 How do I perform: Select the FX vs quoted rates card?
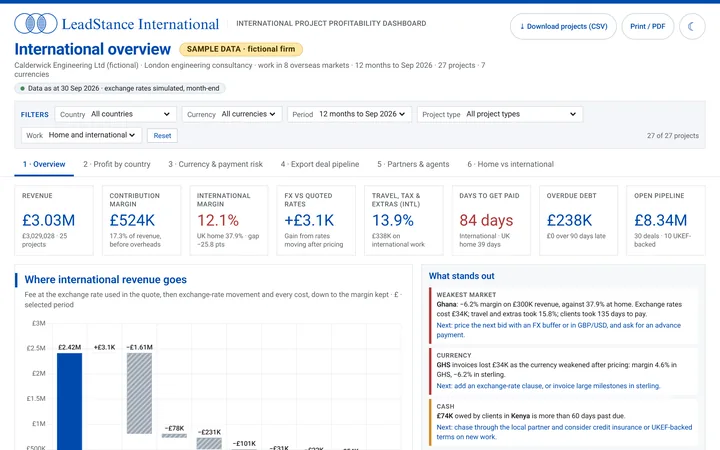point(316,220)
